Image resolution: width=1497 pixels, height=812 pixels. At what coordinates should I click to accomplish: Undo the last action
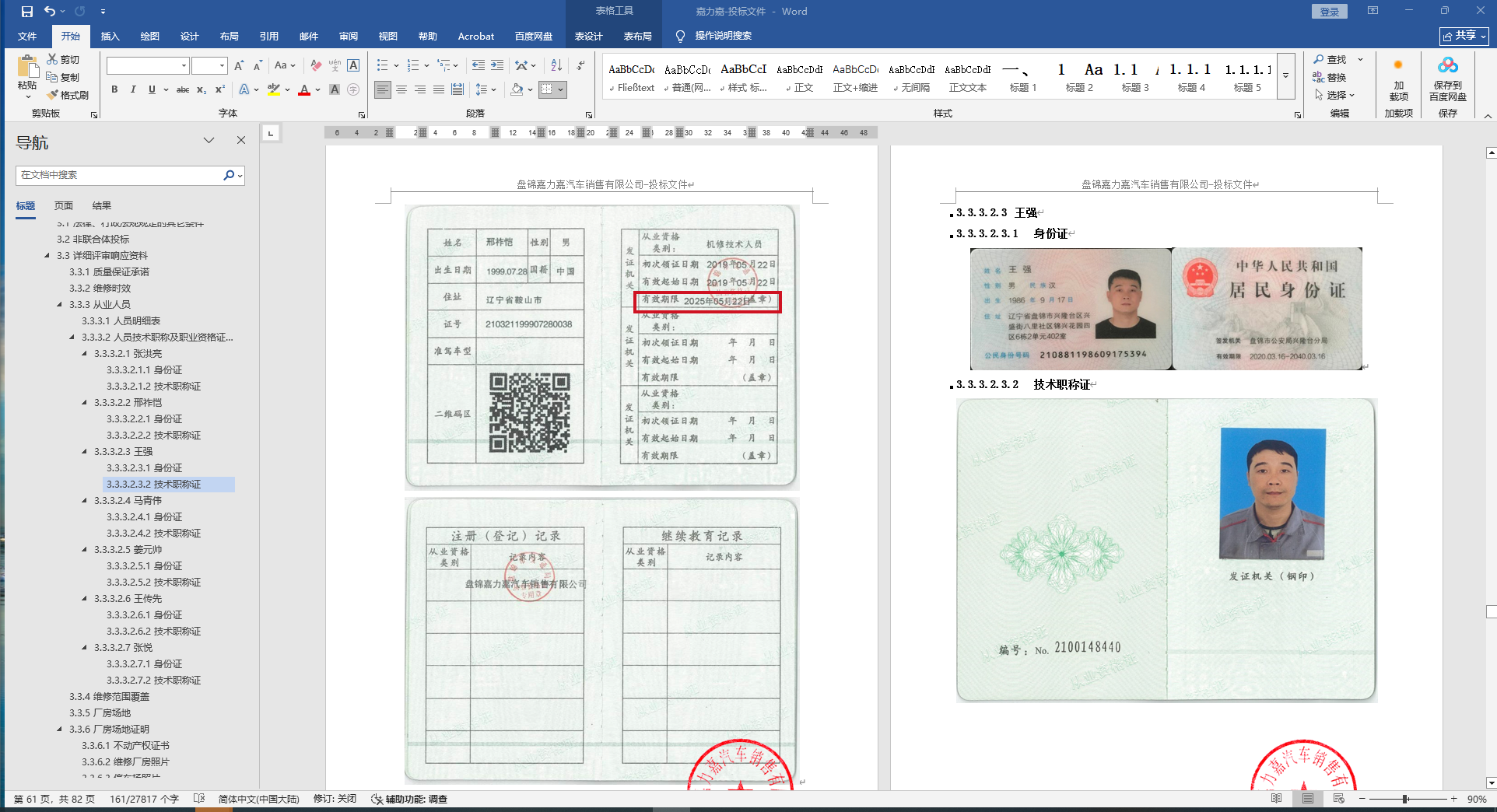(50, 12)
